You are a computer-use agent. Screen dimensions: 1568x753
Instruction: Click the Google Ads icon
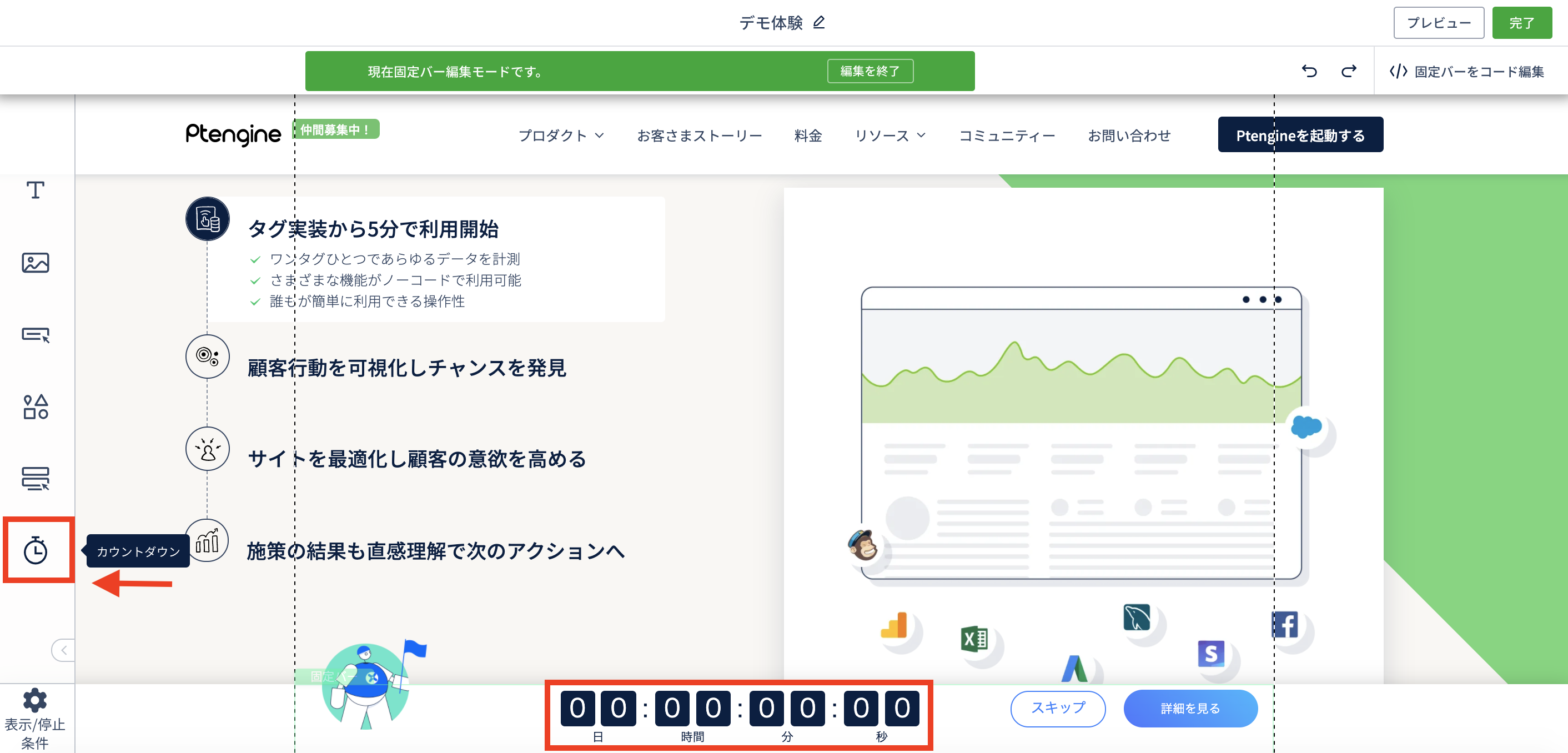pos(1074,669)
